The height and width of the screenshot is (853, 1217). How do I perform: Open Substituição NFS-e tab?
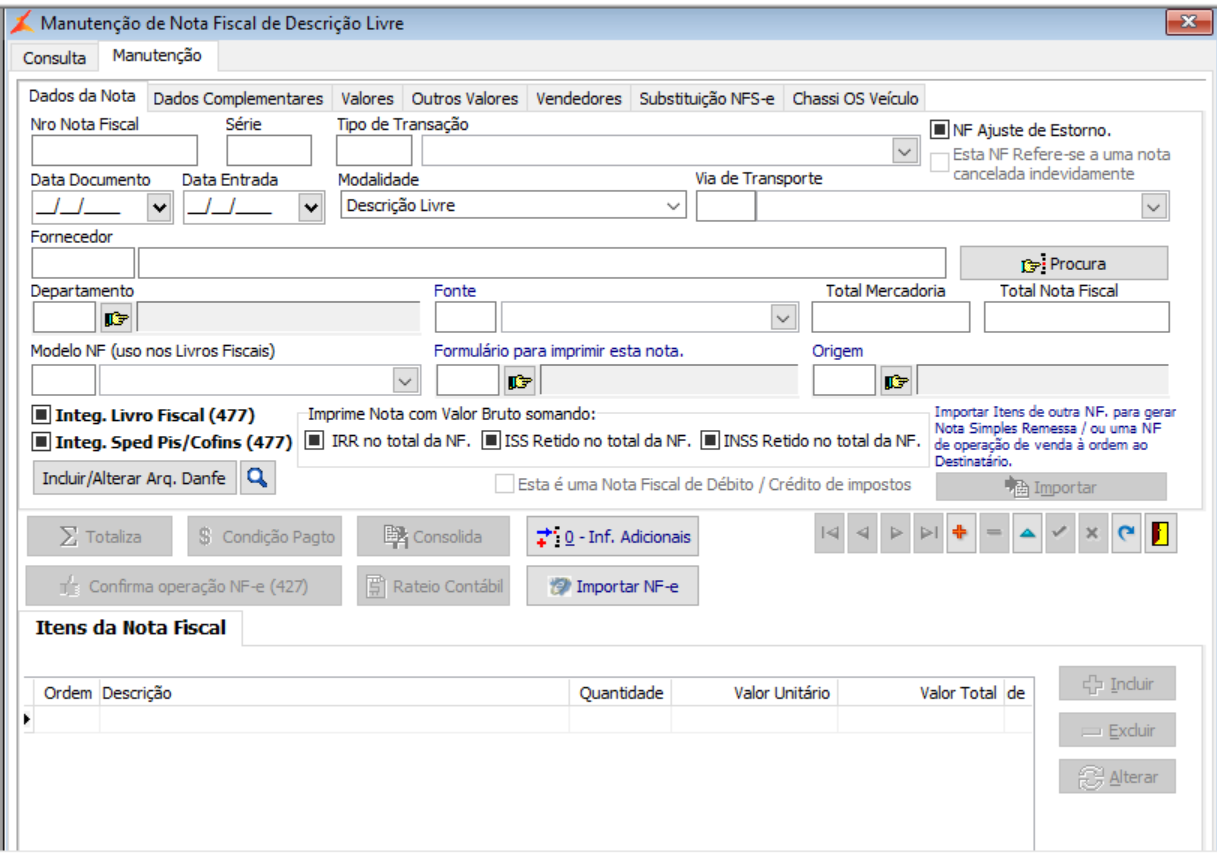[x=707, y=98]
